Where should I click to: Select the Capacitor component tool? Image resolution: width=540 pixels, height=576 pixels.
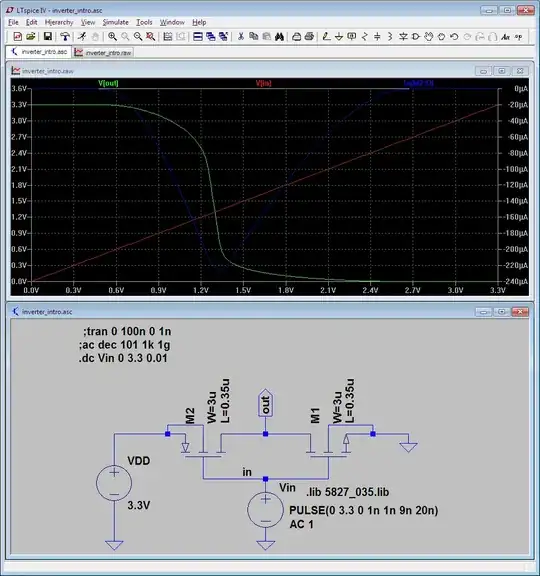(377, 36)
